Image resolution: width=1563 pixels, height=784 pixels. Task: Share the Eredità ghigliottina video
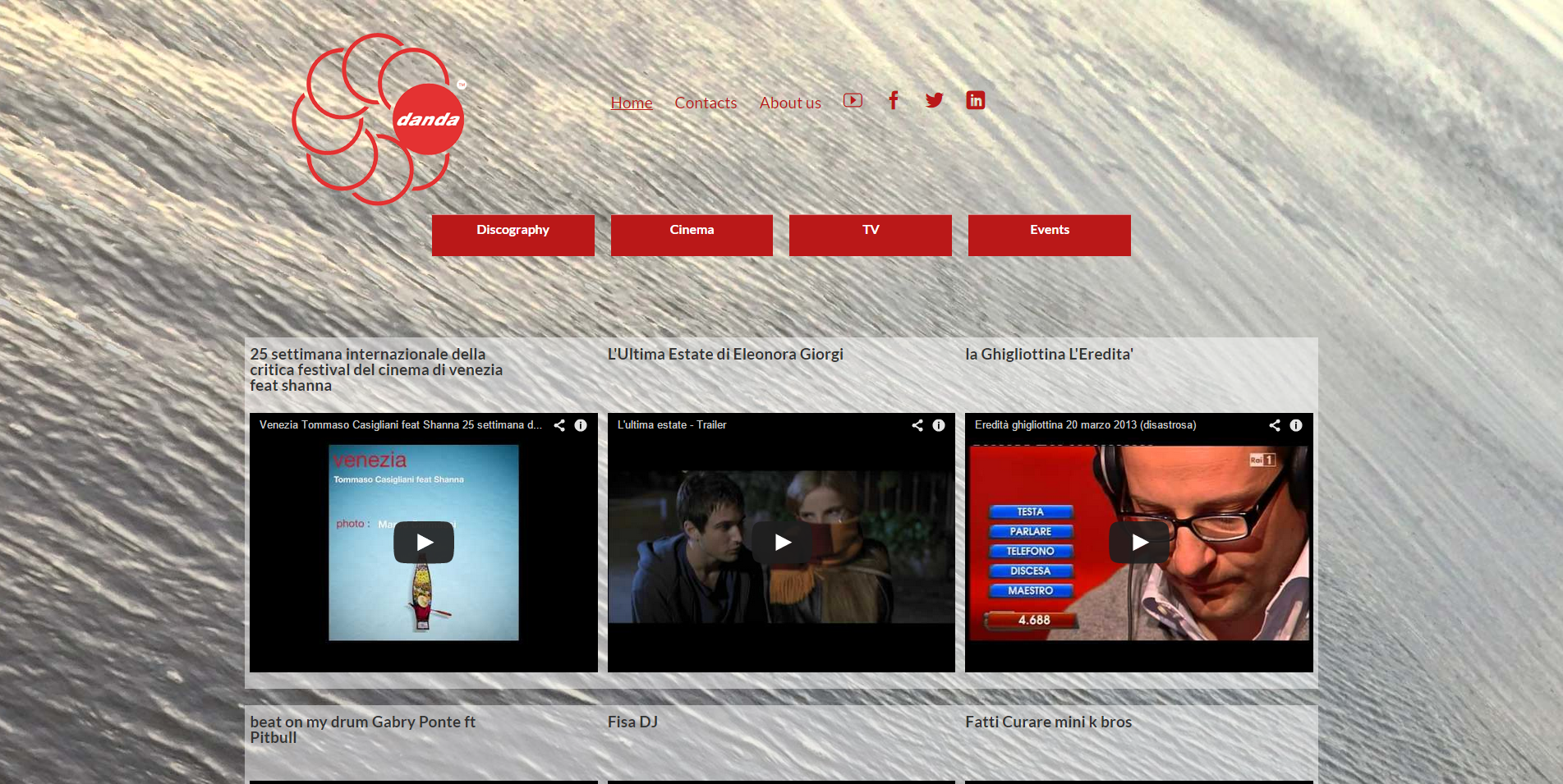pos(1275,425)
